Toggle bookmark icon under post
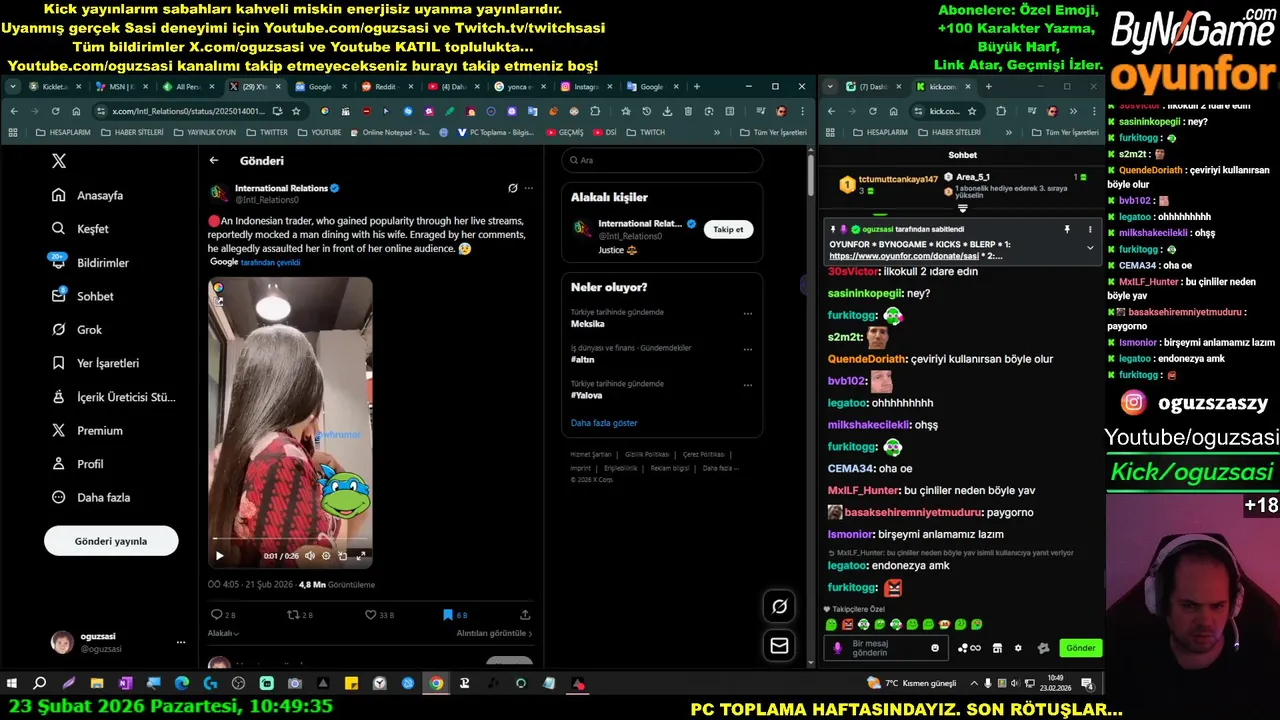The image size is (1280, 720). pyautogui.click(x=449, y=614)
